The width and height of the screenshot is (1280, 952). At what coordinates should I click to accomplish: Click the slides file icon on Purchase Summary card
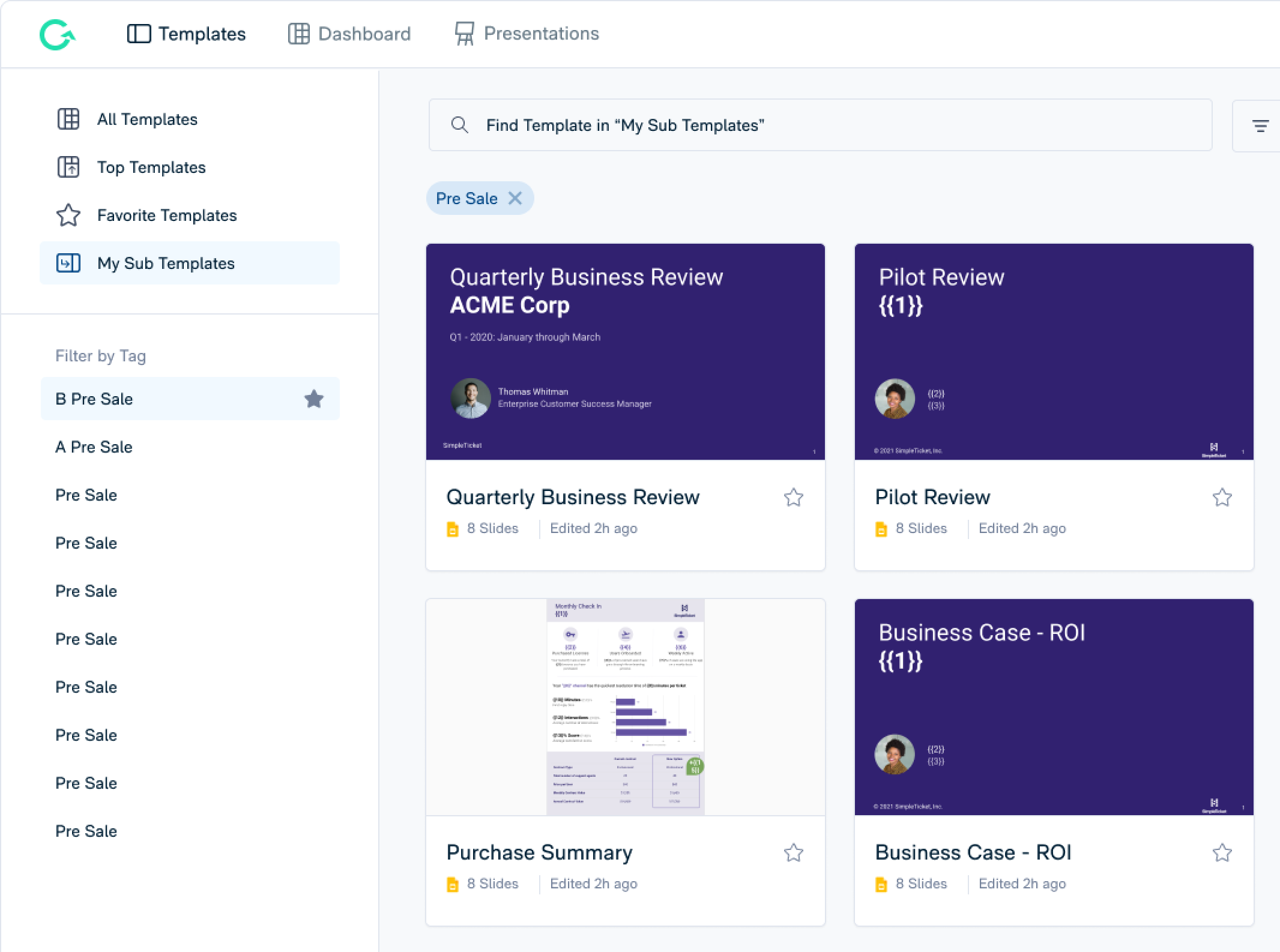[x=453, y=883]
